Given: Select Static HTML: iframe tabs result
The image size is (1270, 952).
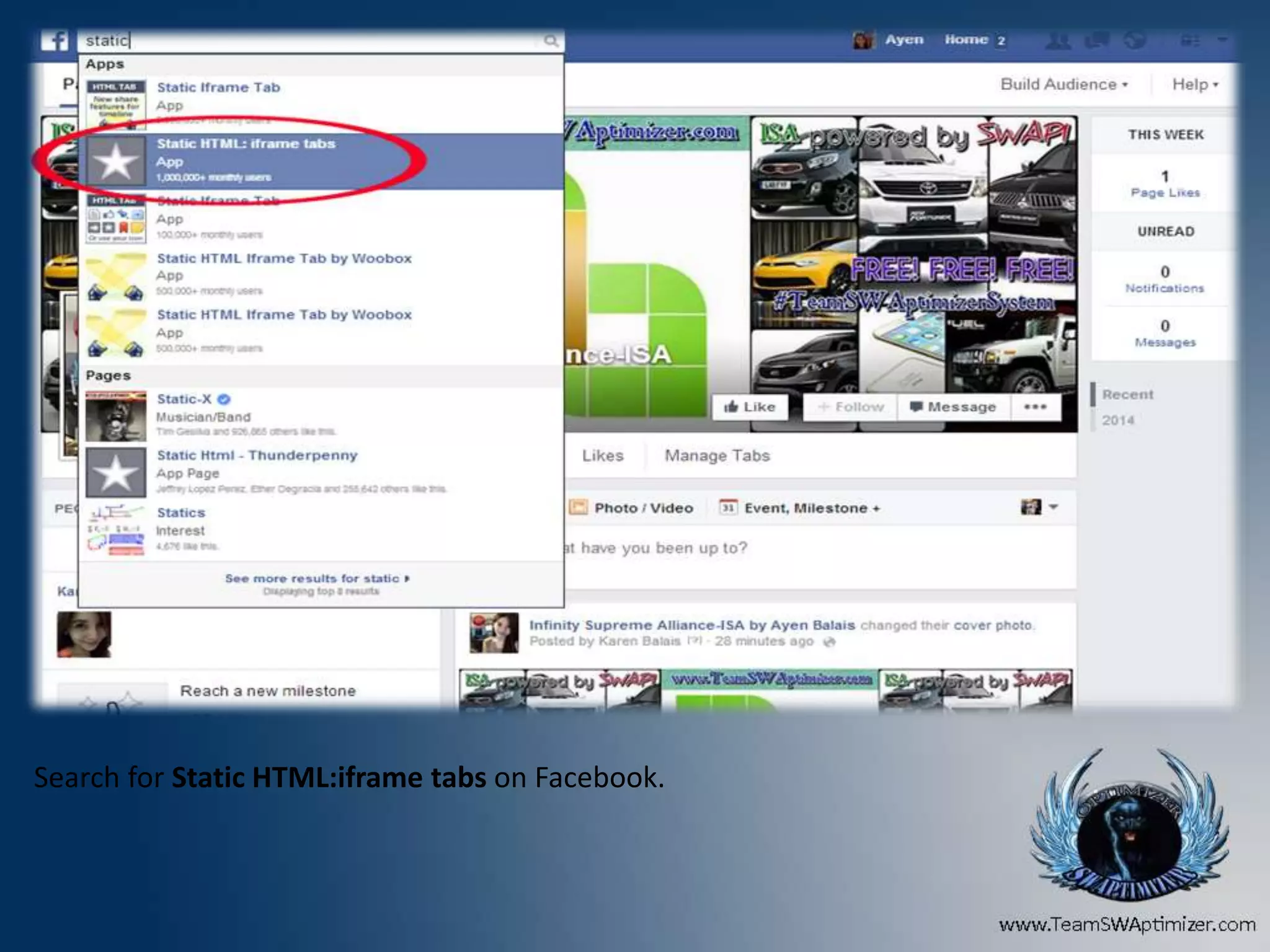Looking at the screenshot, I should click(x=246, y=144).
